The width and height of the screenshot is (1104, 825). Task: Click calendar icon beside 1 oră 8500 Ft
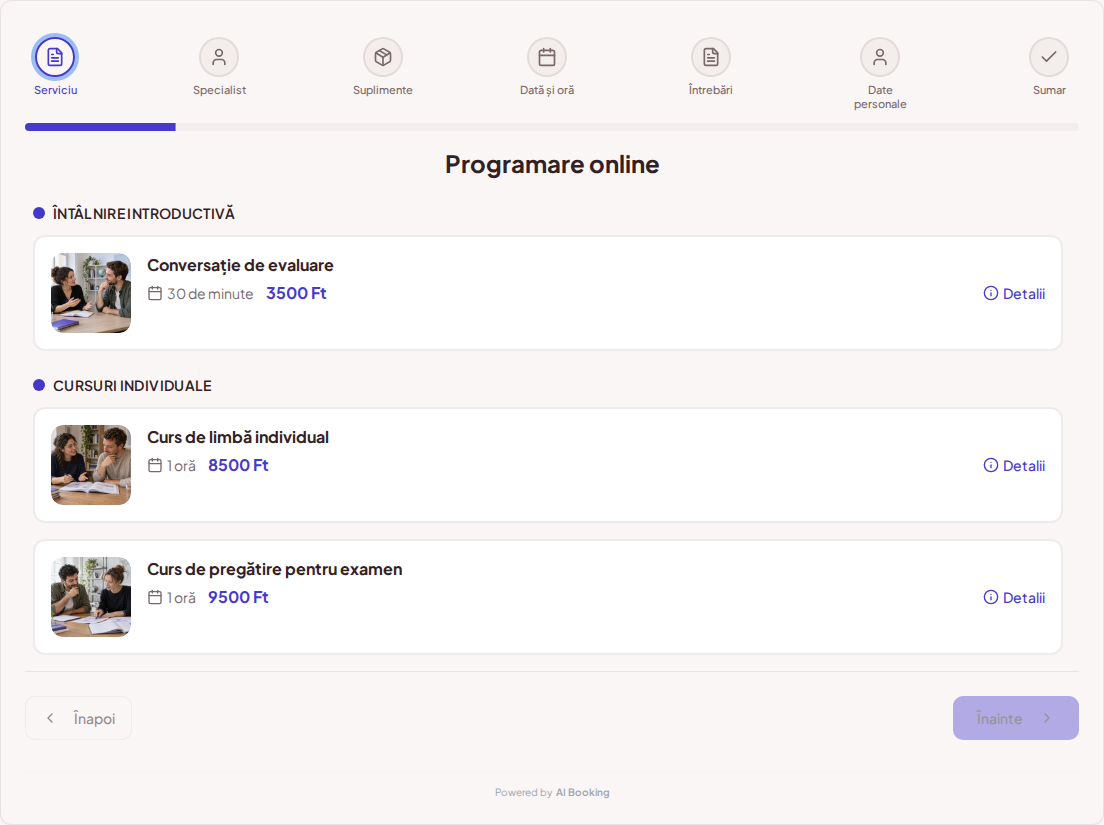(155, 465)
